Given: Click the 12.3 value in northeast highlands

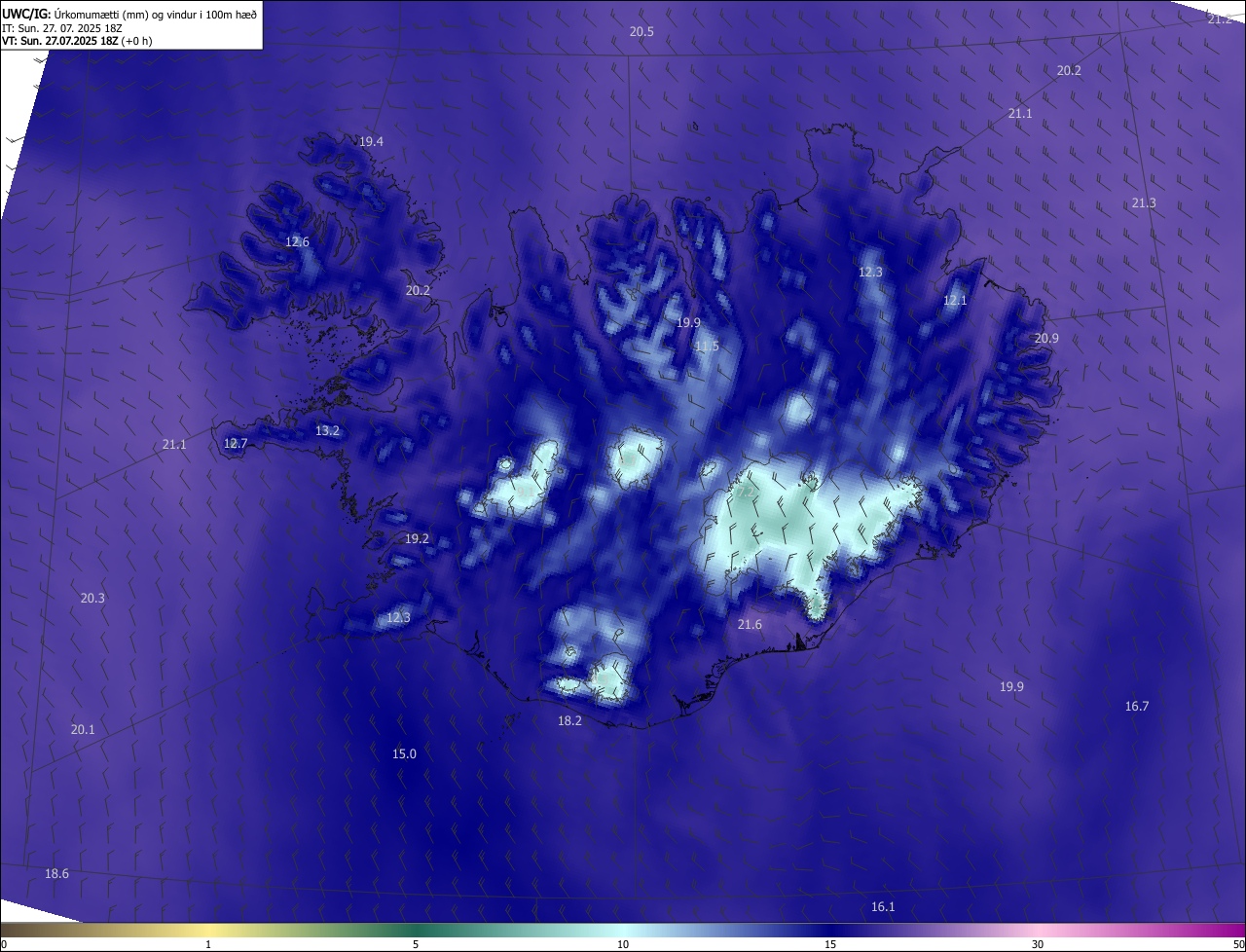Looking at the screenshot, I should click(x=870, y=272).
